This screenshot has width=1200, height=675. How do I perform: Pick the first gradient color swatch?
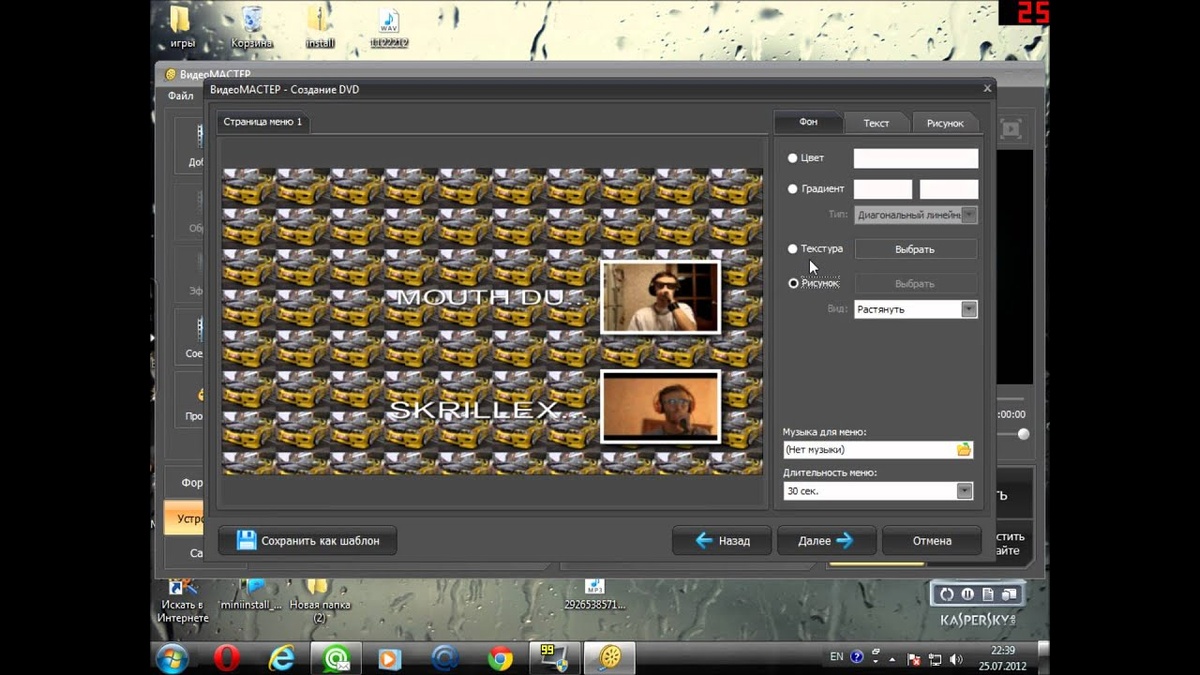[x=882, y=189]
